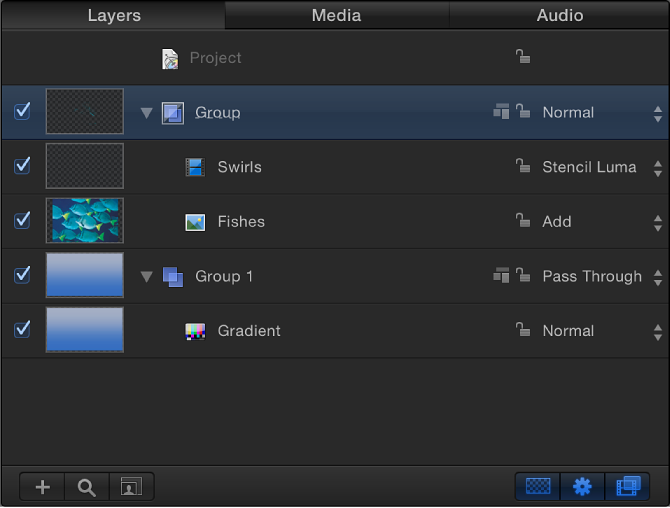670x508 pixels.
Task: Toggle the show masks checkerboard button
Action: [x=538, y=486]
